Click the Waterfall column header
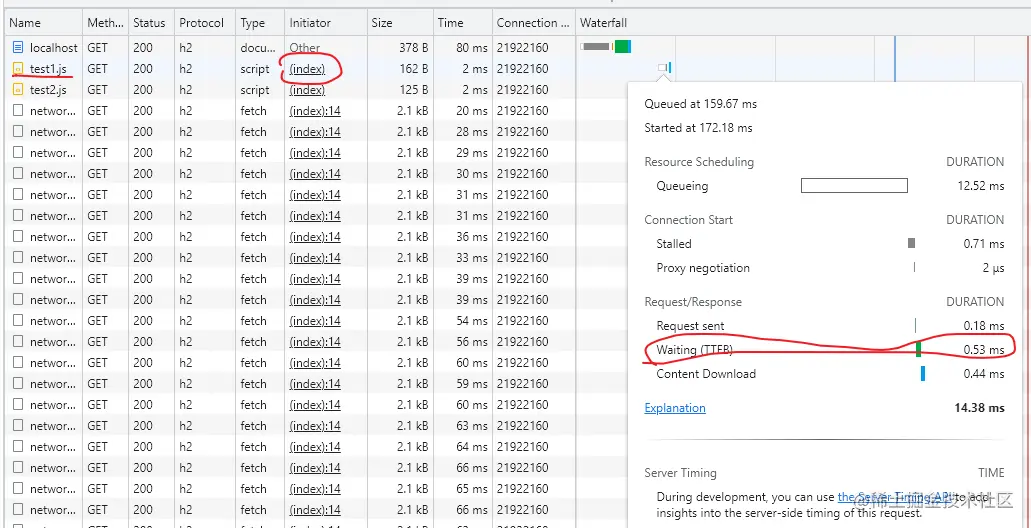The width and height of the screenshot is (1031, 528). tap(603, 23)
